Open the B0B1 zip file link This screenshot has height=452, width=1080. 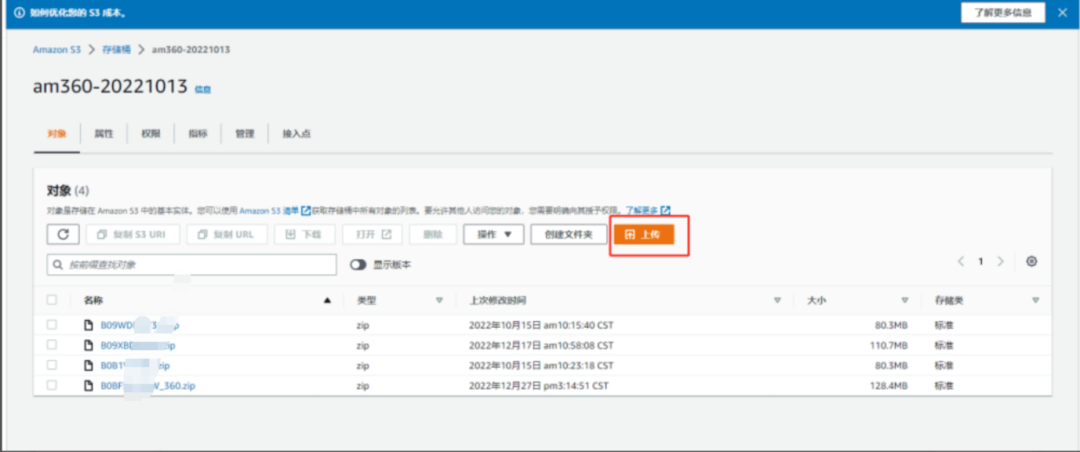(135, 365)
